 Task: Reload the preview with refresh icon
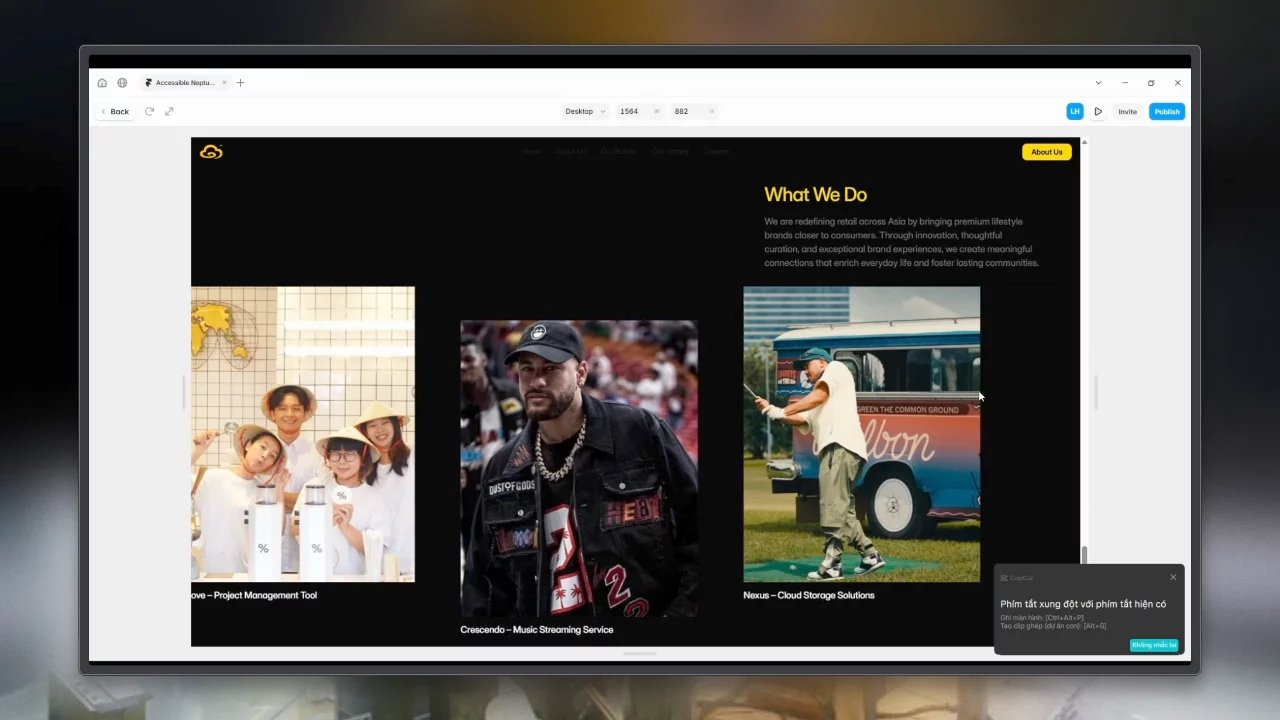(x=149, y=111)
